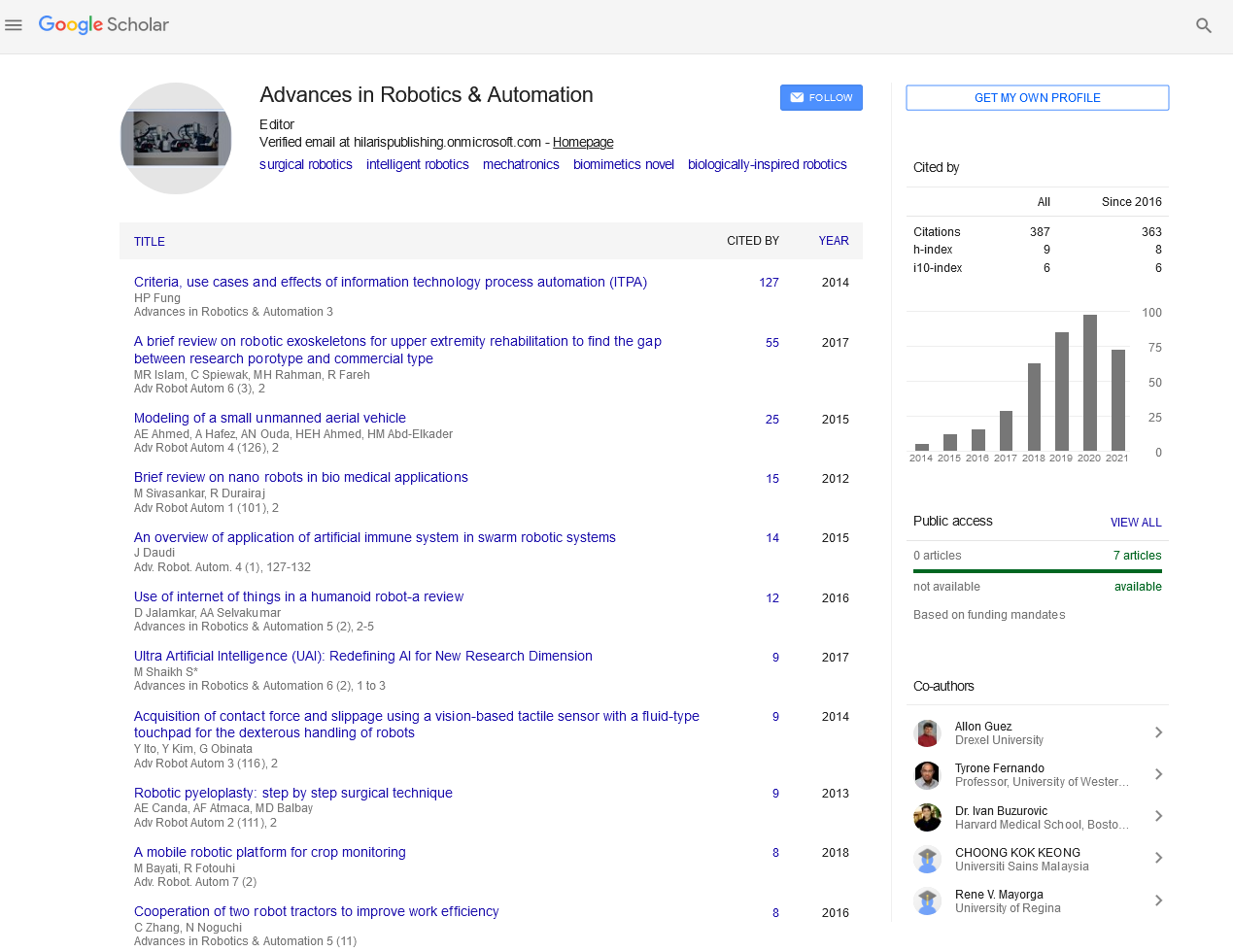The image size is (1233, 952).
Task: Click the 2020 bar in citations chart
Action: 1089,382
